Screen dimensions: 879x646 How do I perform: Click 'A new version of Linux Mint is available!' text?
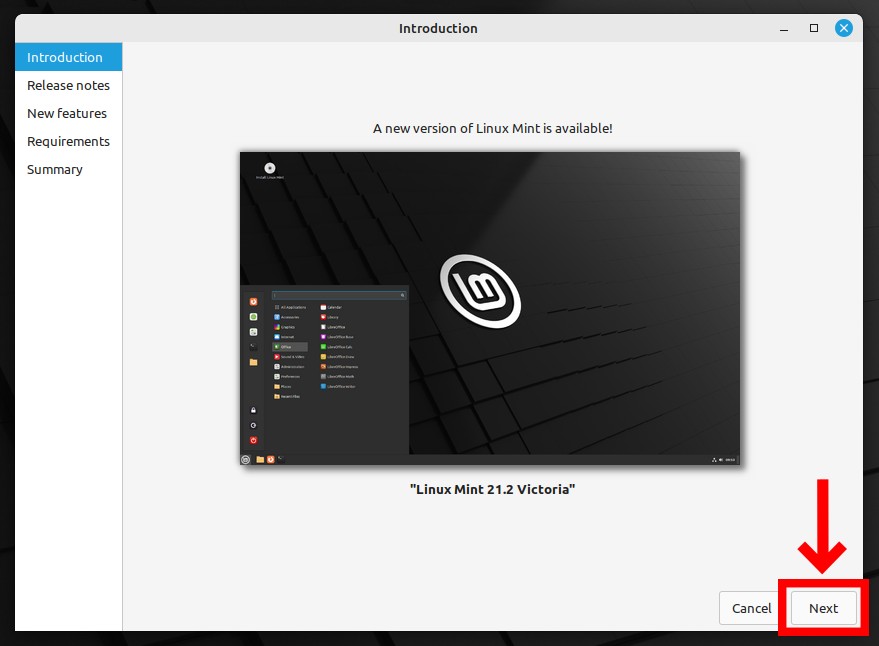[492, 128]
